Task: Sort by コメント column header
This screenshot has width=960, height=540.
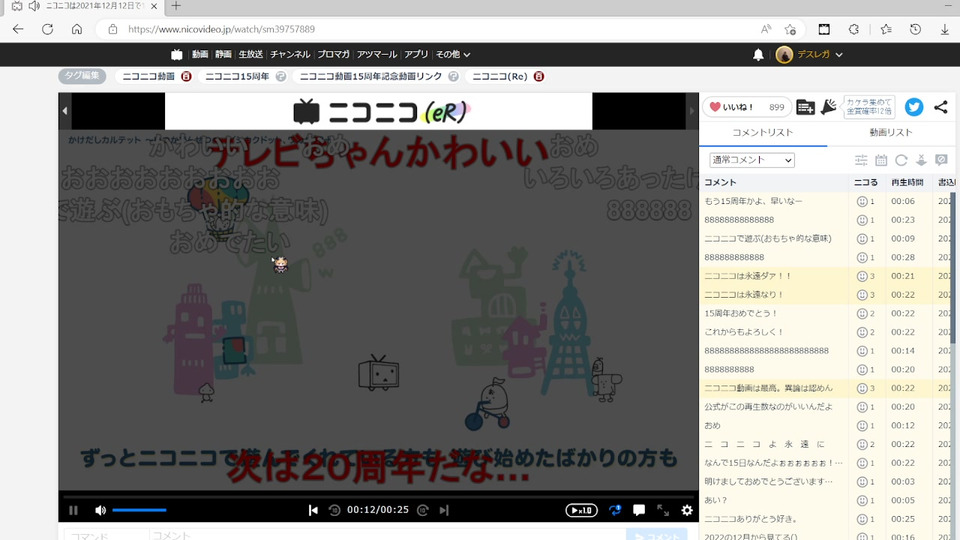Action: coord(721,182)
